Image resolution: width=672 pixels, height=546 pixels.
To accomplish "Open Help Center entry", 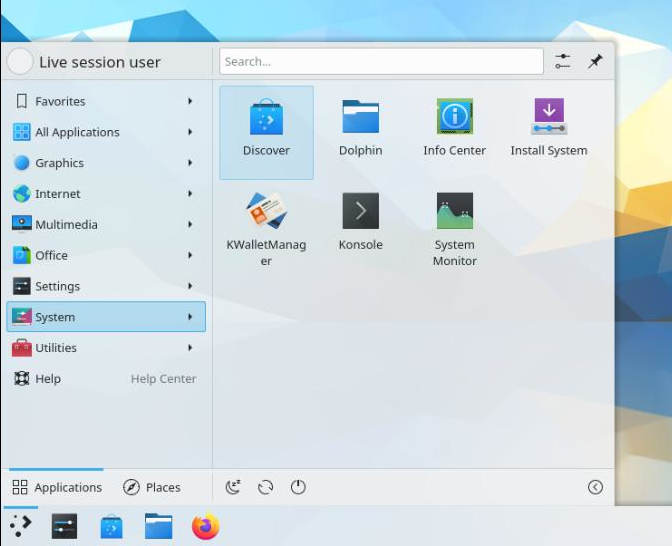I will [105, 379].
